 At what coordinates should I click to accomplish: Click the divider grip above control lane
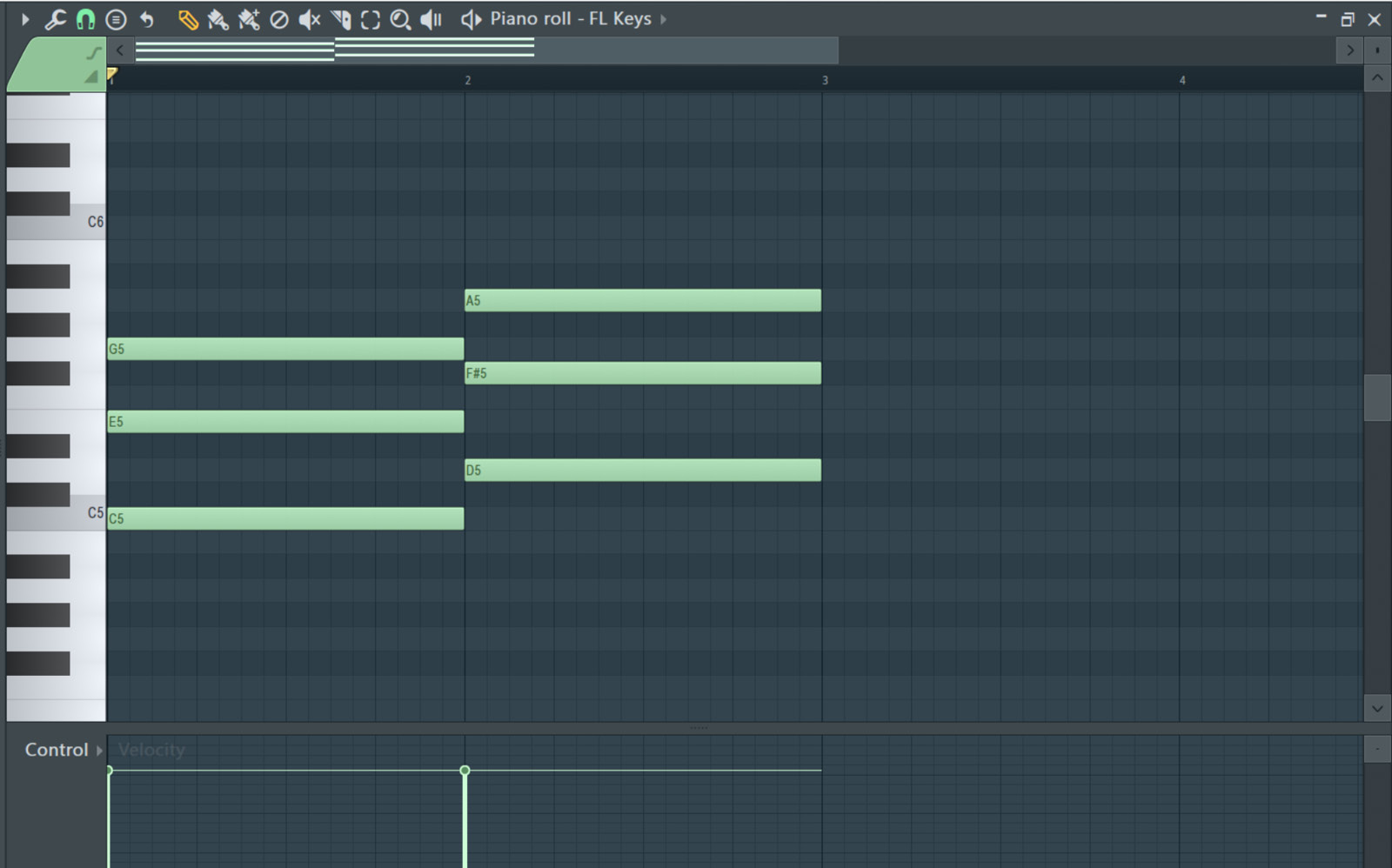(699, 728)
